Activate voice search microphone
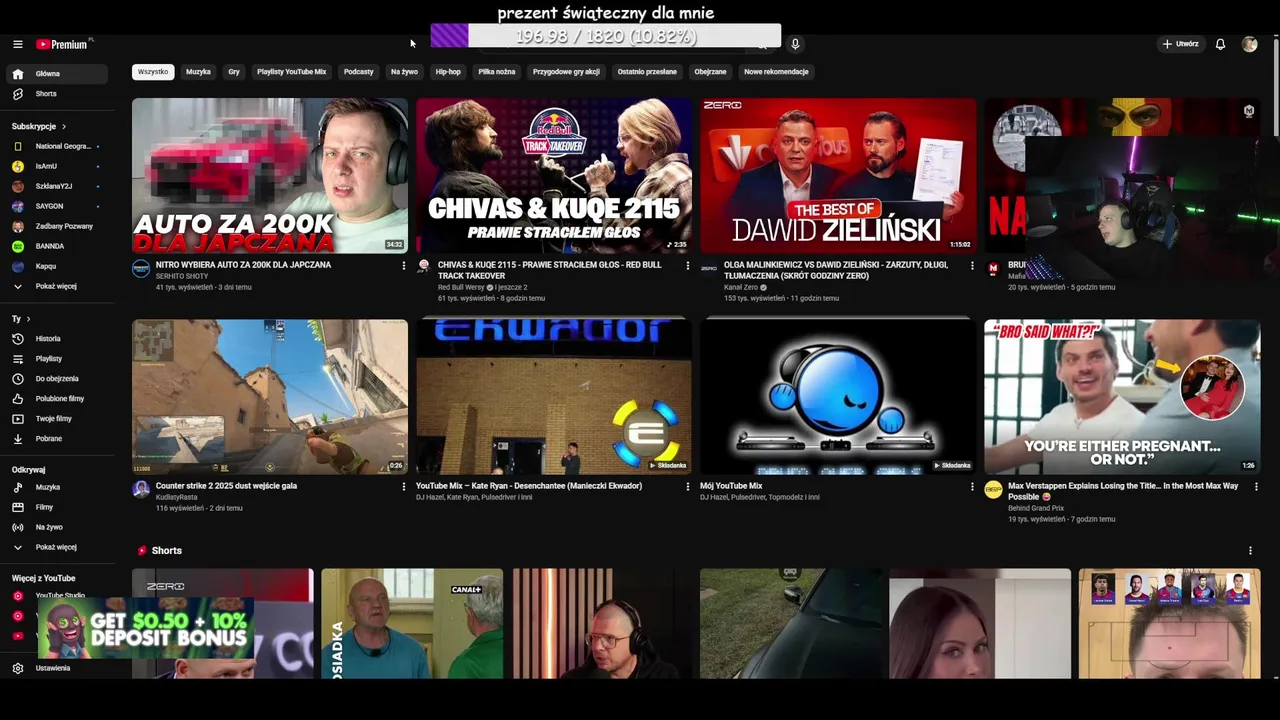Screen dimensions: 1280x720 (795, 44)
